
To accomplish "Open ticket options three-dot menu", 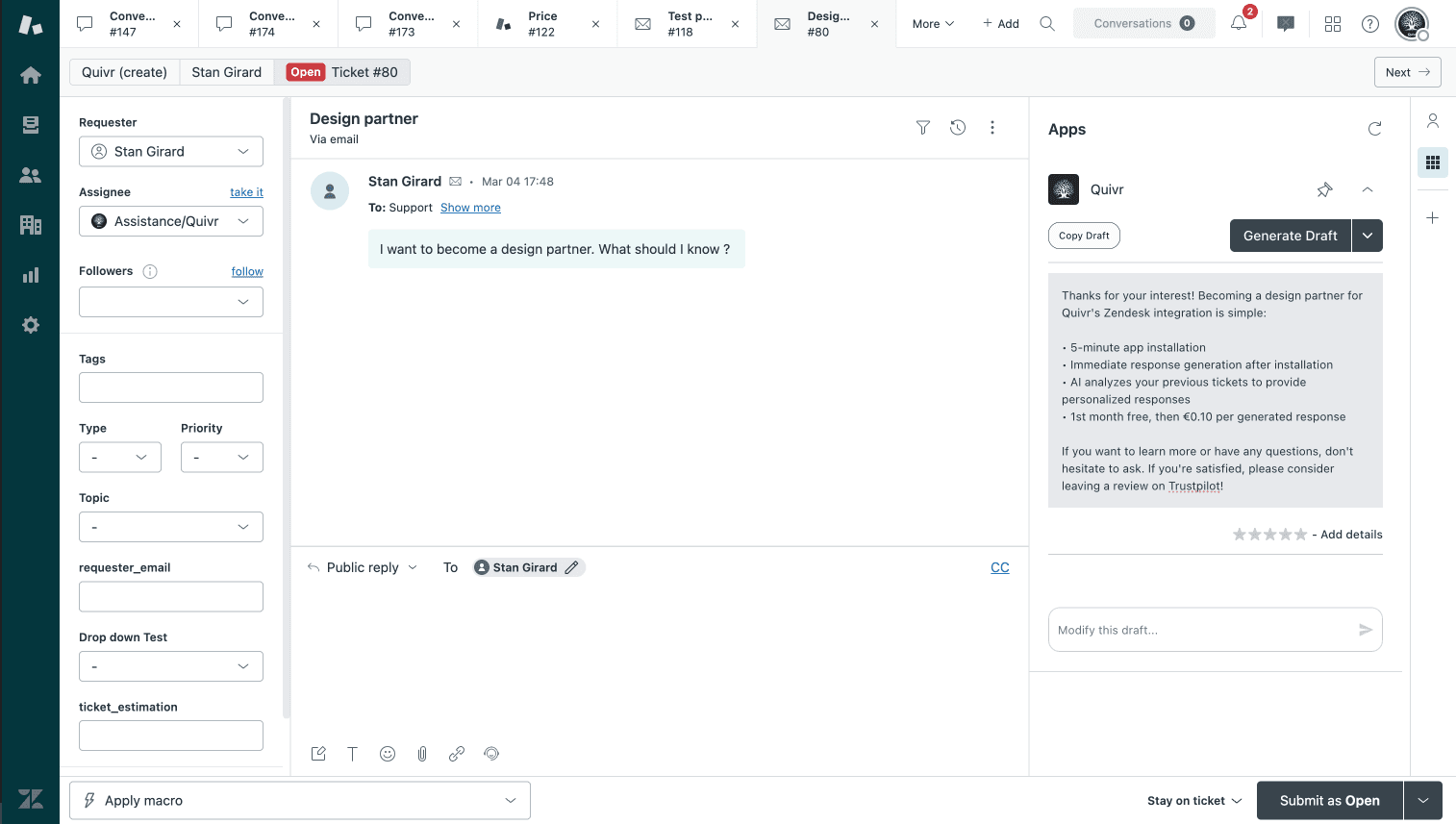I will tap(992, 127).
